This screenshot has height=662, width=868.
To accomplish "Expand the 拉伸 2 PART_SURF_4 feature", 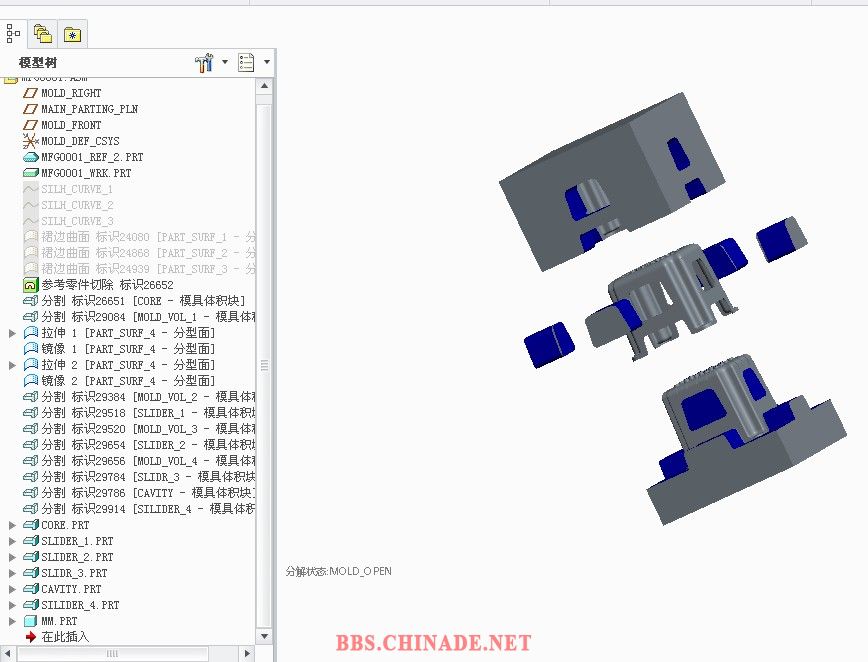I will [12, 365].
